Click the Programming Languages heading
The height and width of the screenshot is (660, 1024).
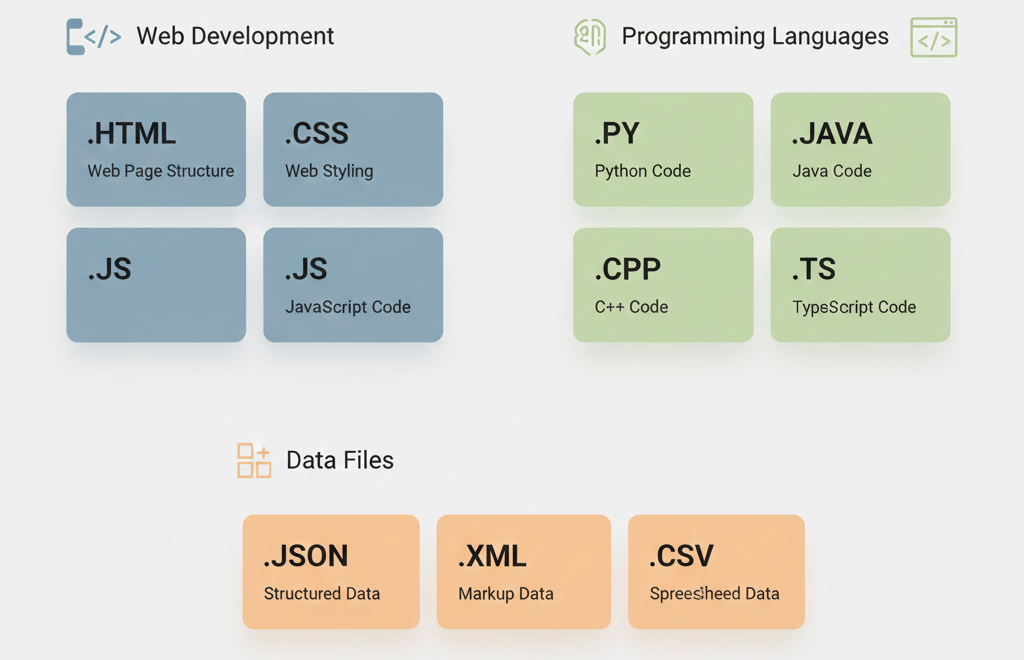click(x=755, y=36)
